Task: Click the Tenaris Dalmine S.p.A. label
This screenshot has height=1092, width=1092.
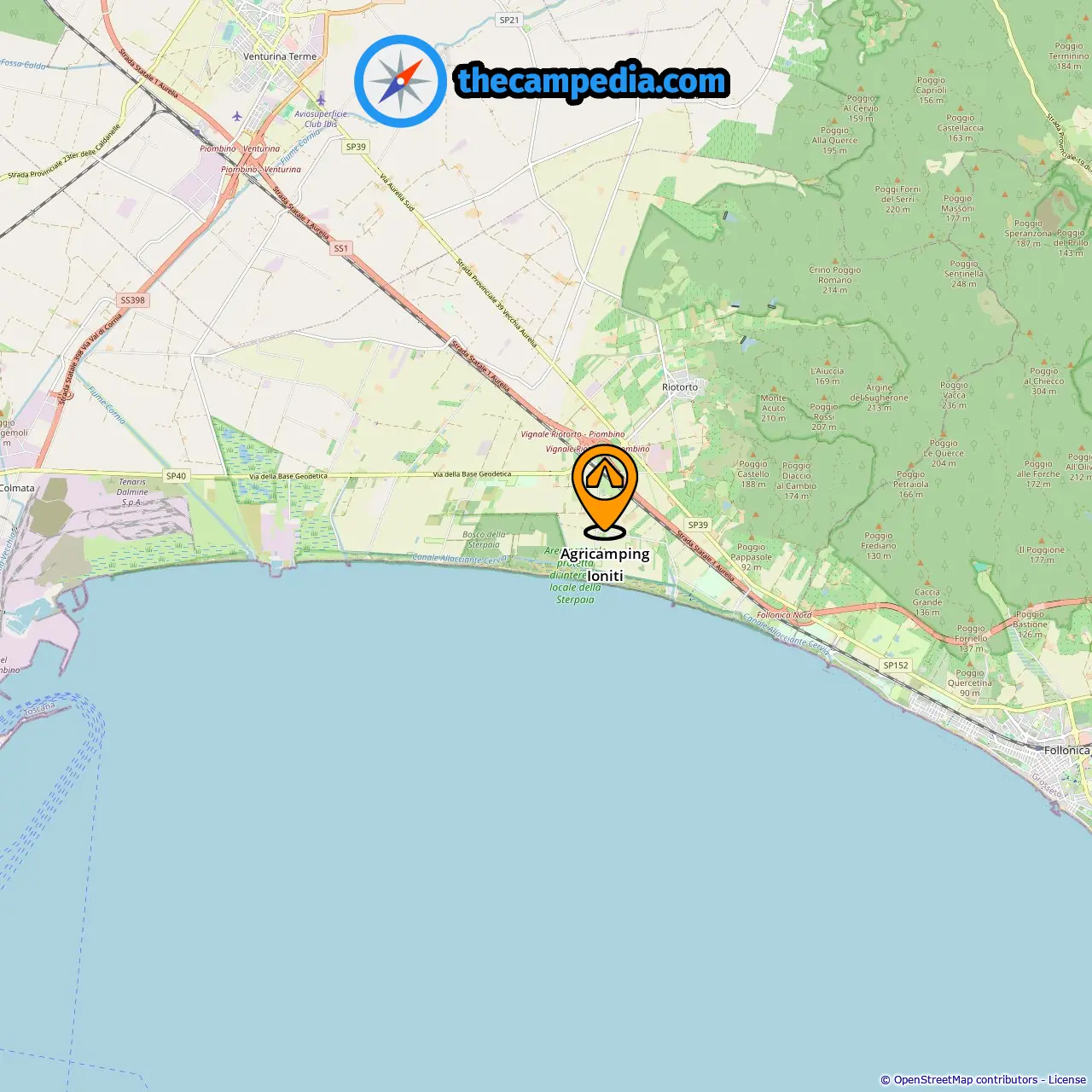Action: (132, 492)
